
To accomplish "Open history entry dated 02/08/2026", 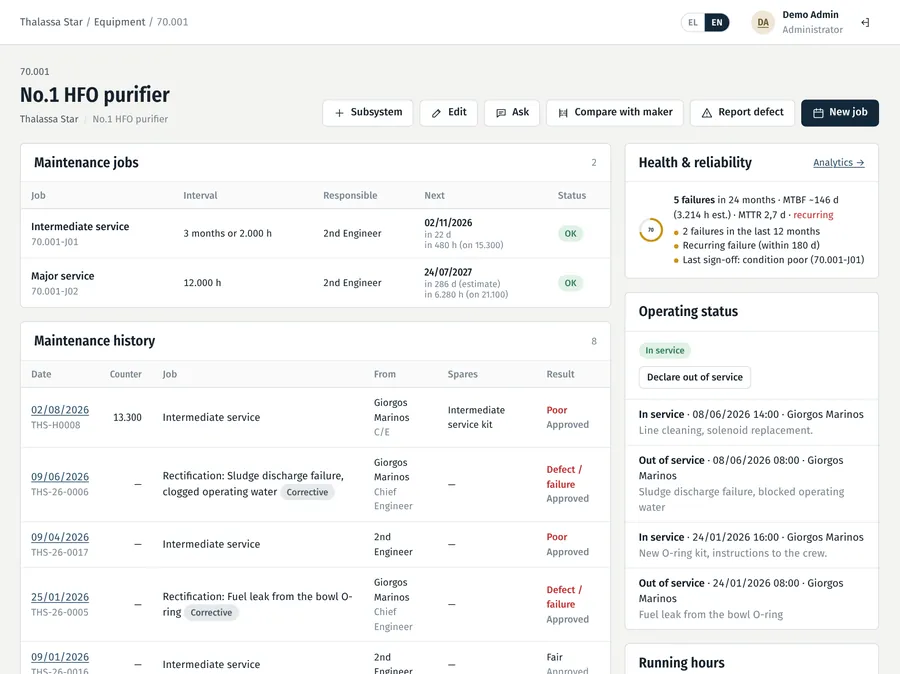I will tap(60, 410).
